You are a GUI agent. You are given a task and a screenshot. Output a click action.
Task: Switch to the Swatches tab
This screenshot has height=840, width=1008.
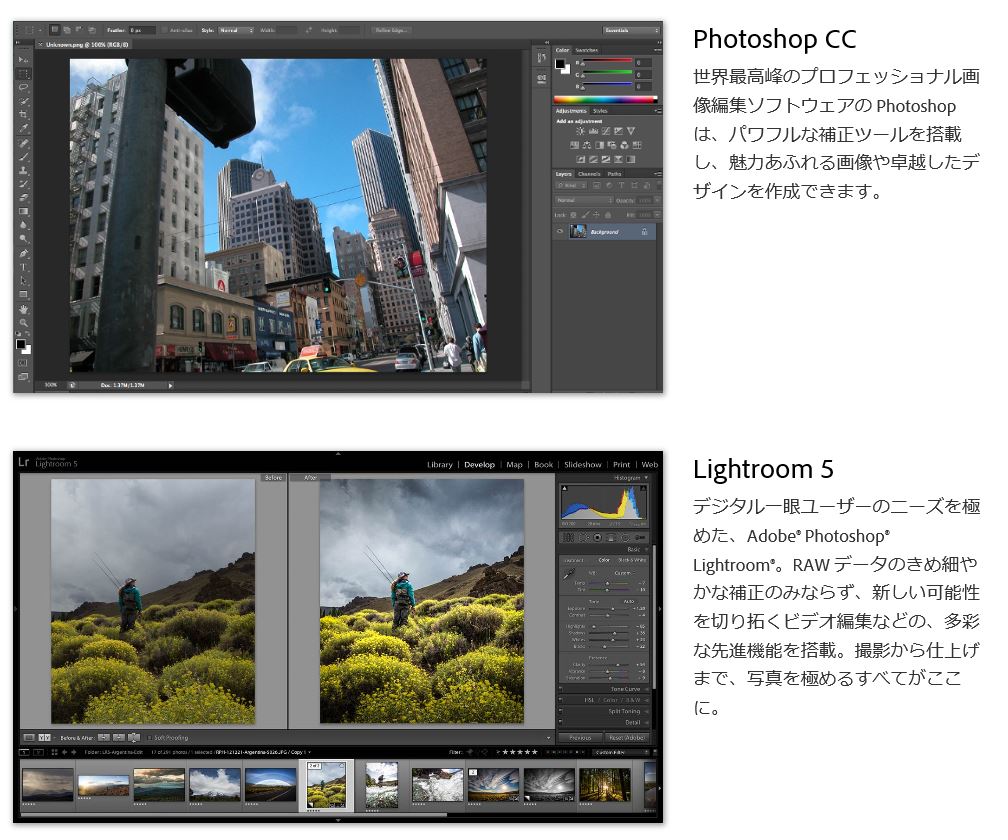[587, 50]
